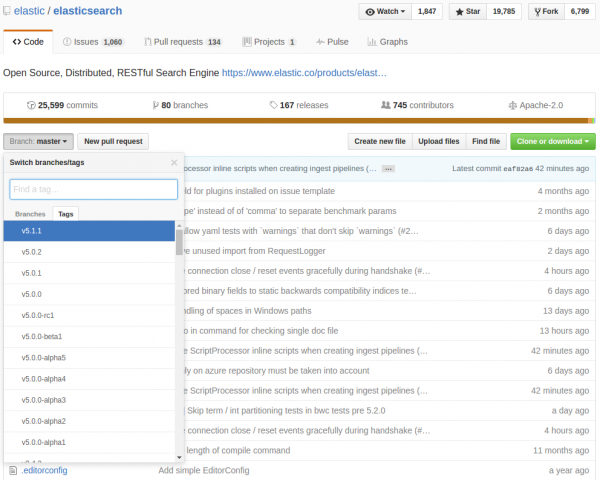
Task: Open the Pull requests tab
Action: tap(183, 42)
